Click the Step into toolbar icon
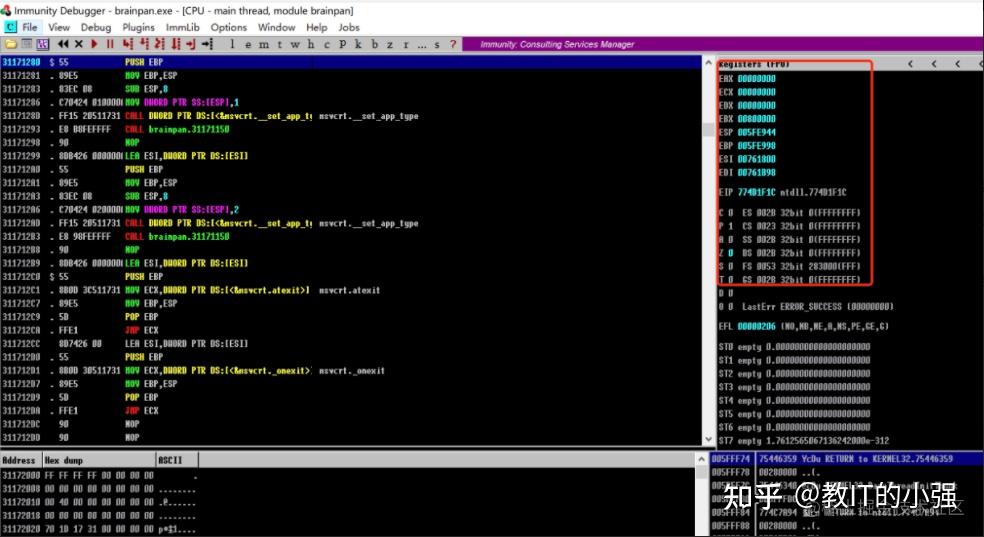 128,44
